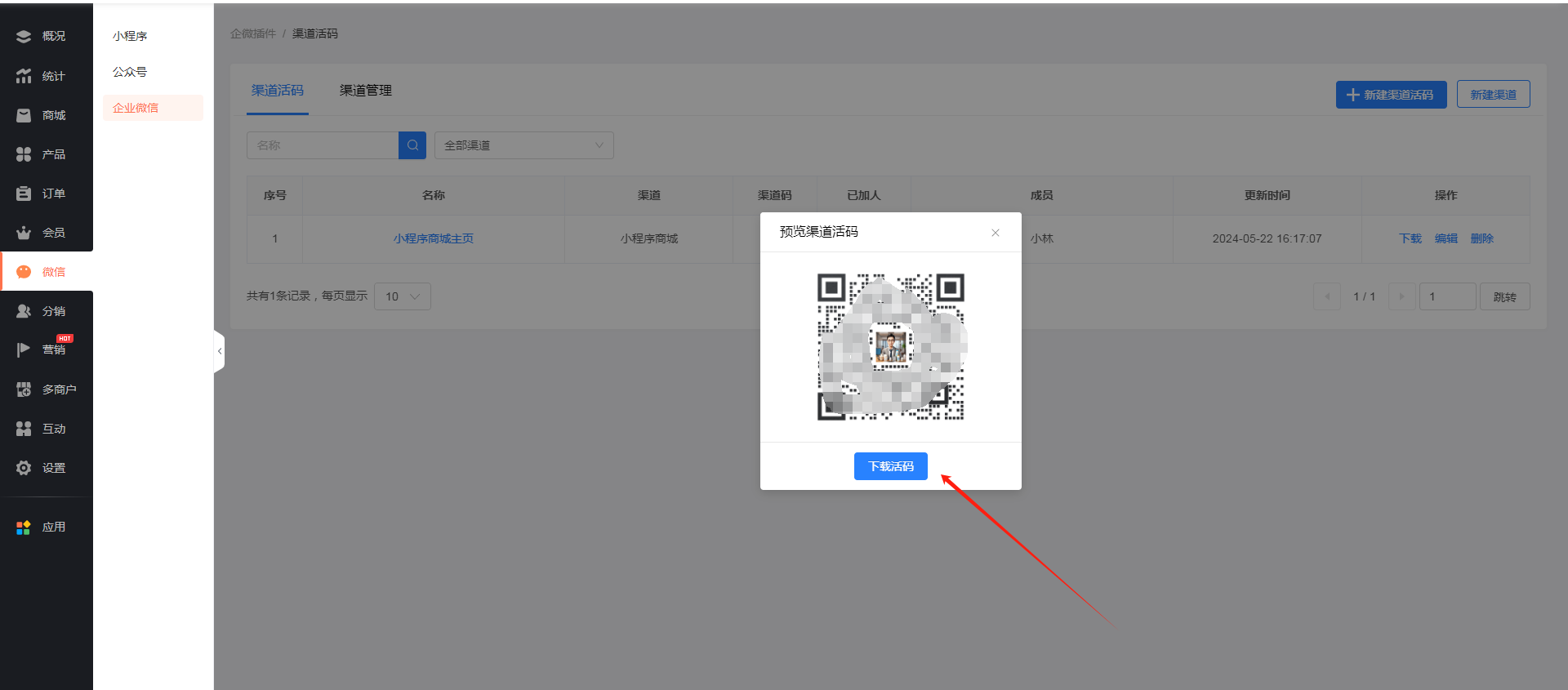Click the 小程序商城 channel cell

(649, 238)
